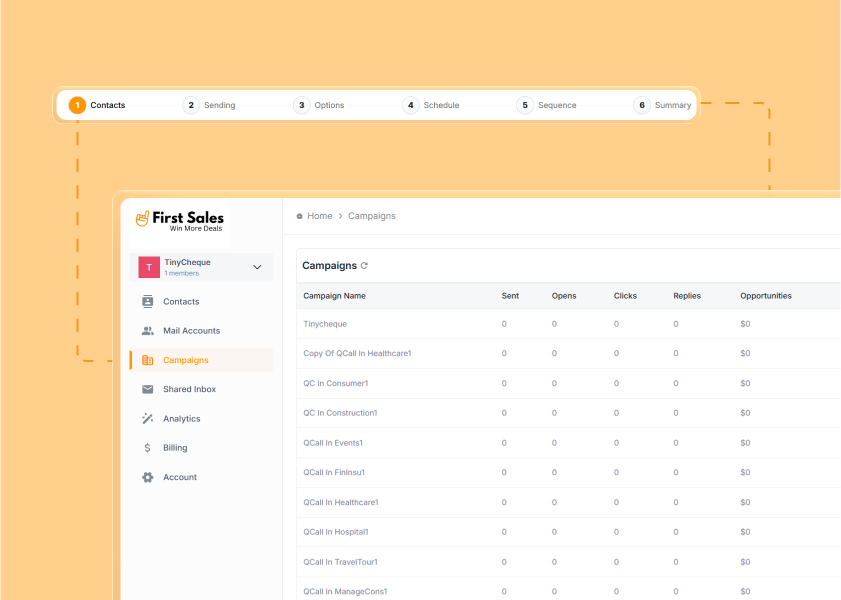Refresh the Campaigns list
Viewport: 841px width, 600px height.
tap(363, 265)
